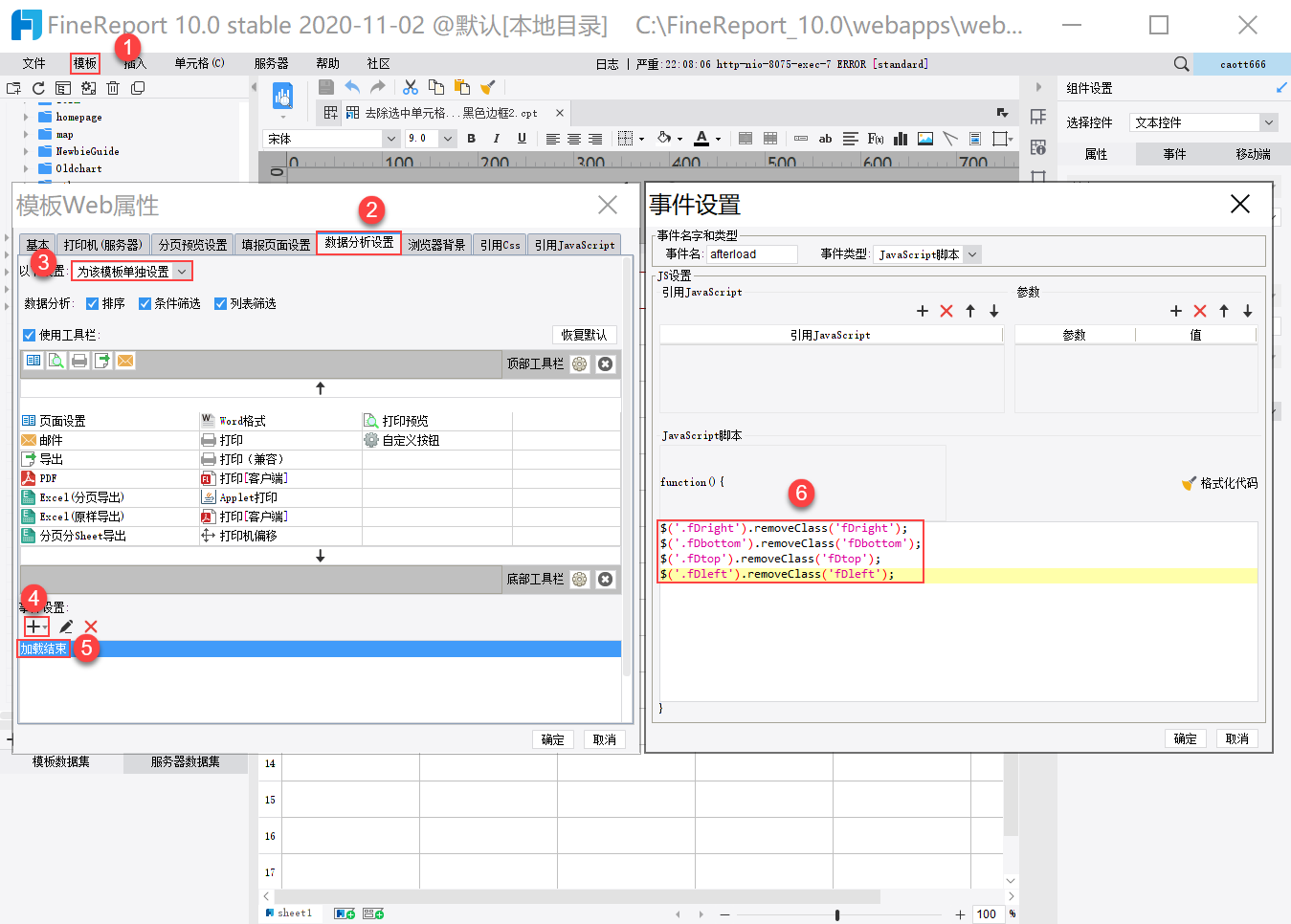Uncheck the 使用工具栏 checkbox
This screenshot has height=924, width=1291.
click(x=30, y=335)
